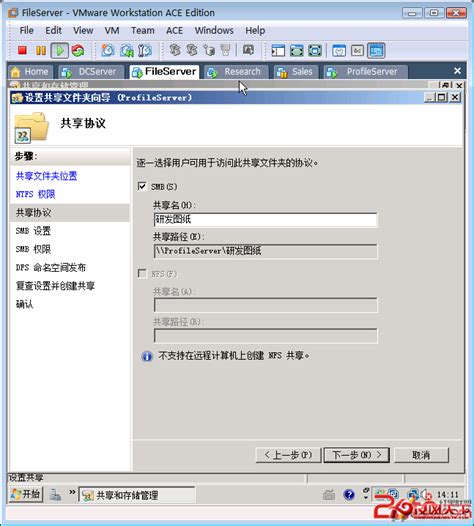Click the 下一步(N) next button
This screenshot has width=474, height=526.
pos(357,455)
